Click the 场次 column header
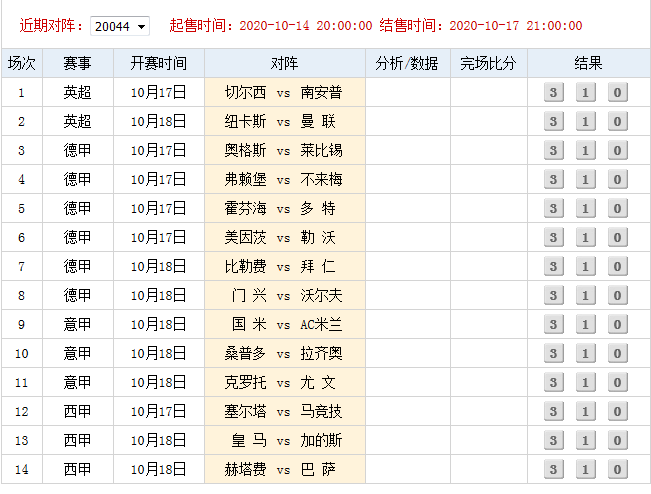 [22, 63]
